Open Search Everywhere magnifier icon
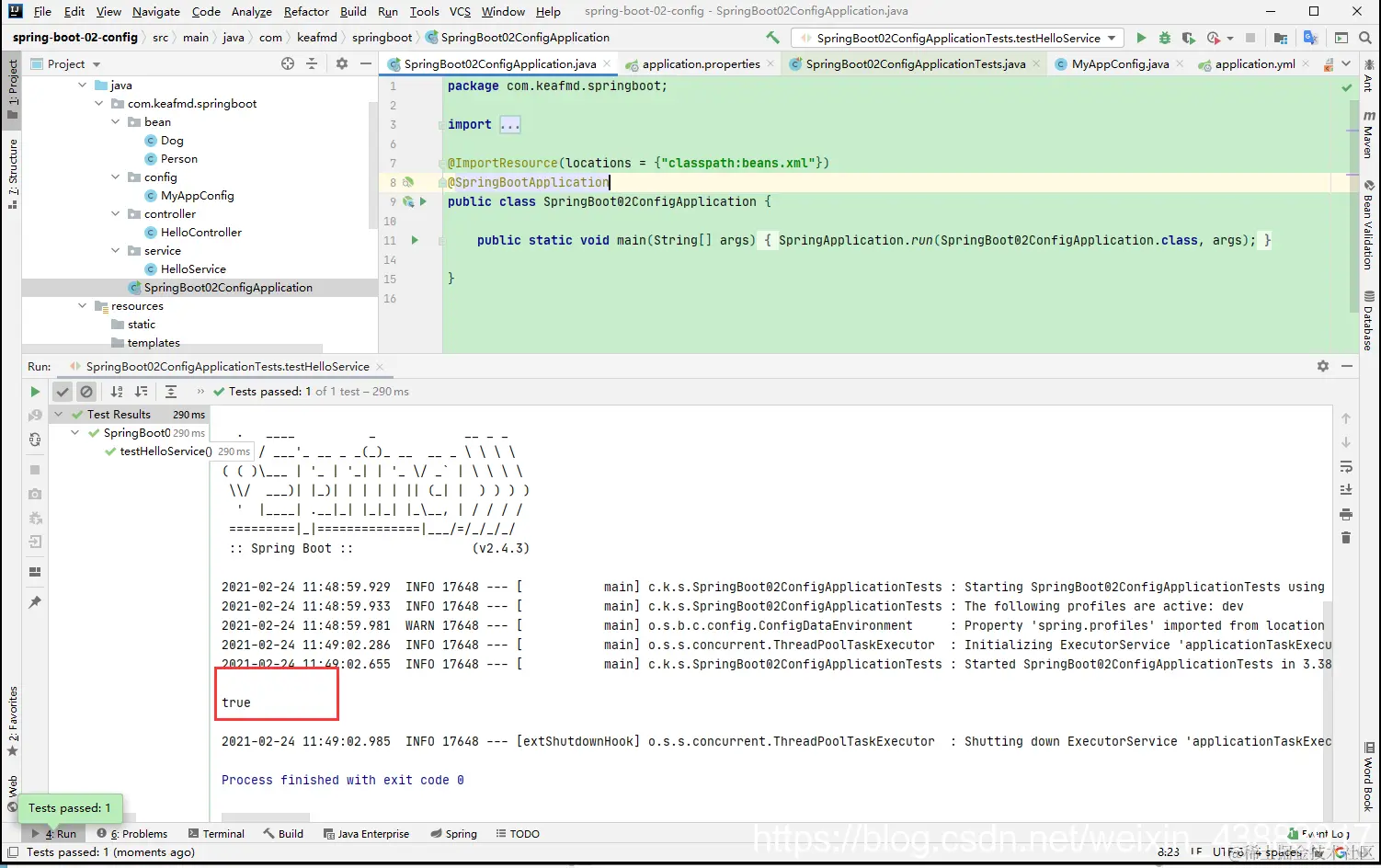Screen dimensions: 1381x868 pos(1365,38)
